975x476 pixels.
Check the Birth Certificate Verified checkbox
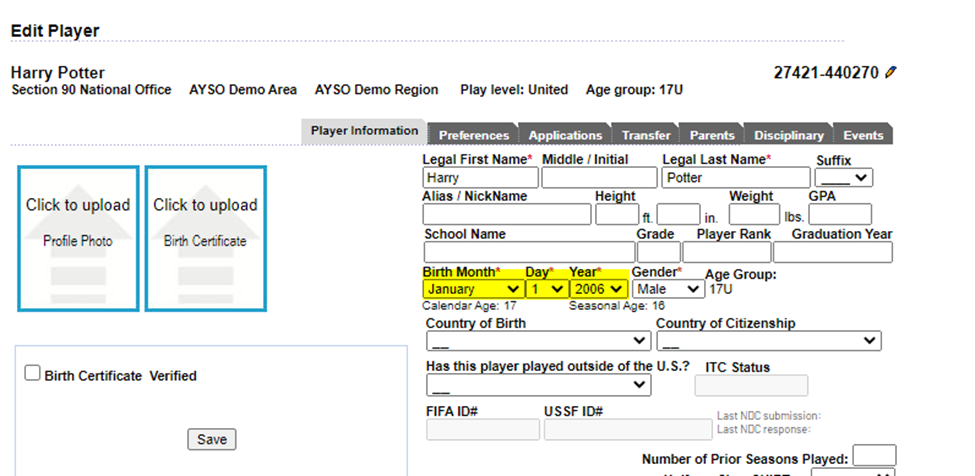click(x=33, y=373)
